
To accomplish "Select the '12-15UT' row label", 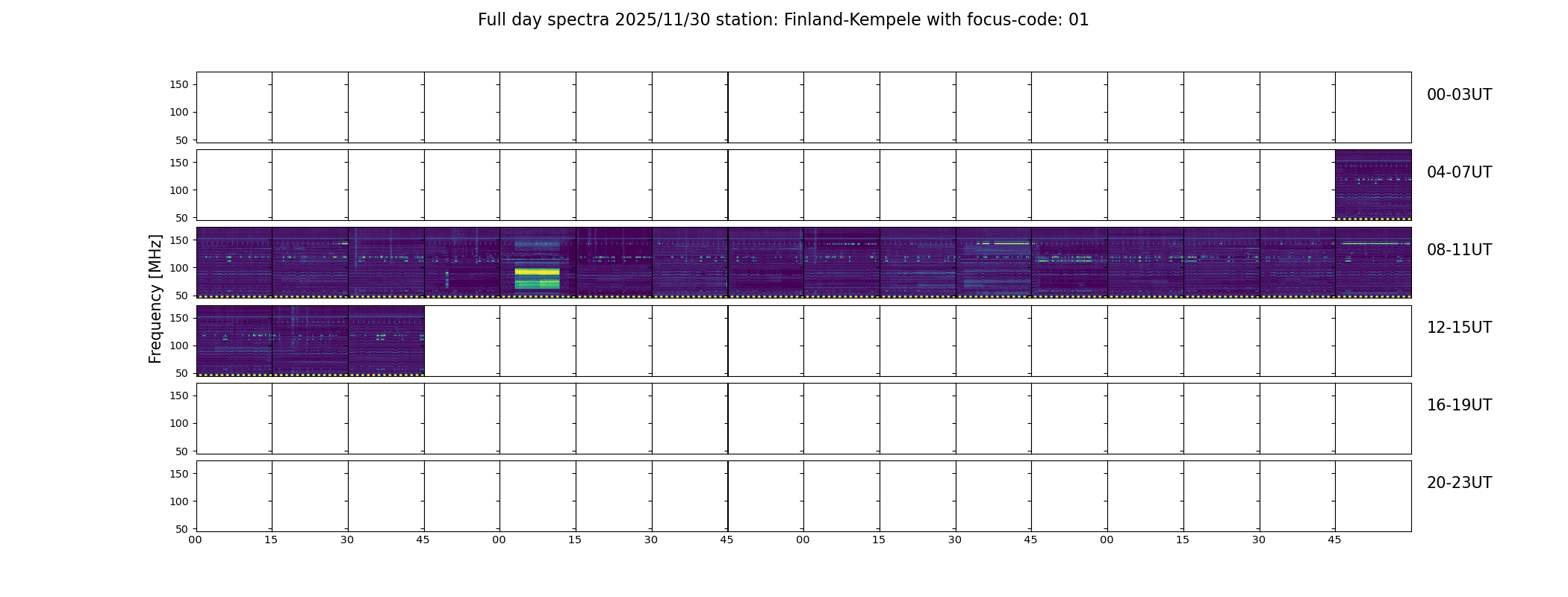I will click(x=1459, y=328).
